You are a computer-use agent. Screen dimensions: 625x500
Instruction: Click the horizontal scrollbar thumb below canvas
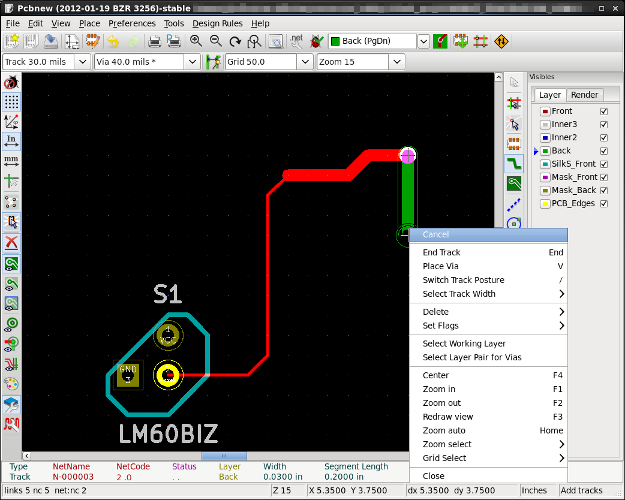pyautogui.click(x=224, y=456)
